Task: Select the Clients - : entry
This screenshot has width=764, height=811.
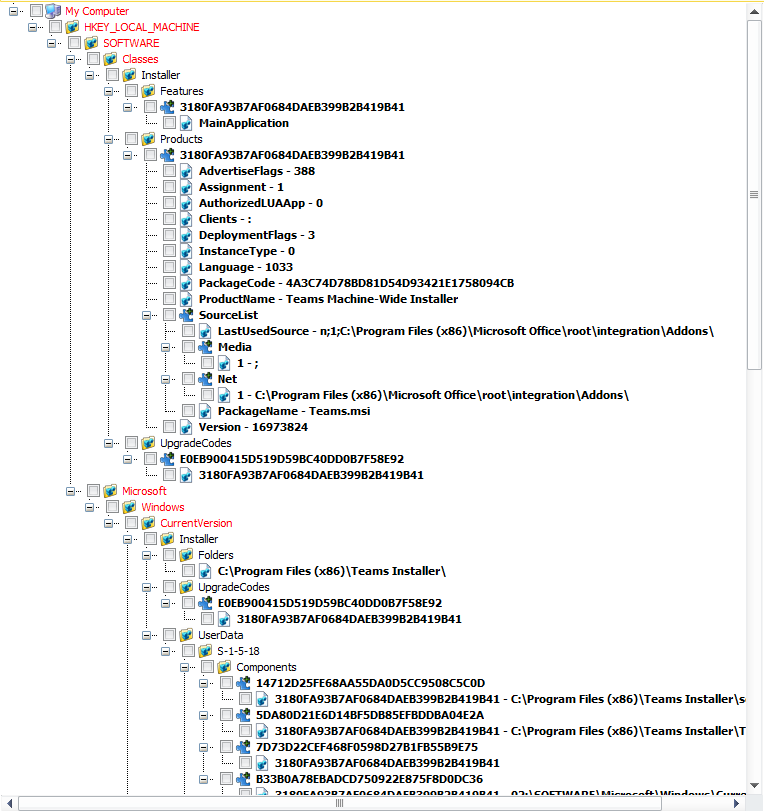Action: click(x=225, y=219)
